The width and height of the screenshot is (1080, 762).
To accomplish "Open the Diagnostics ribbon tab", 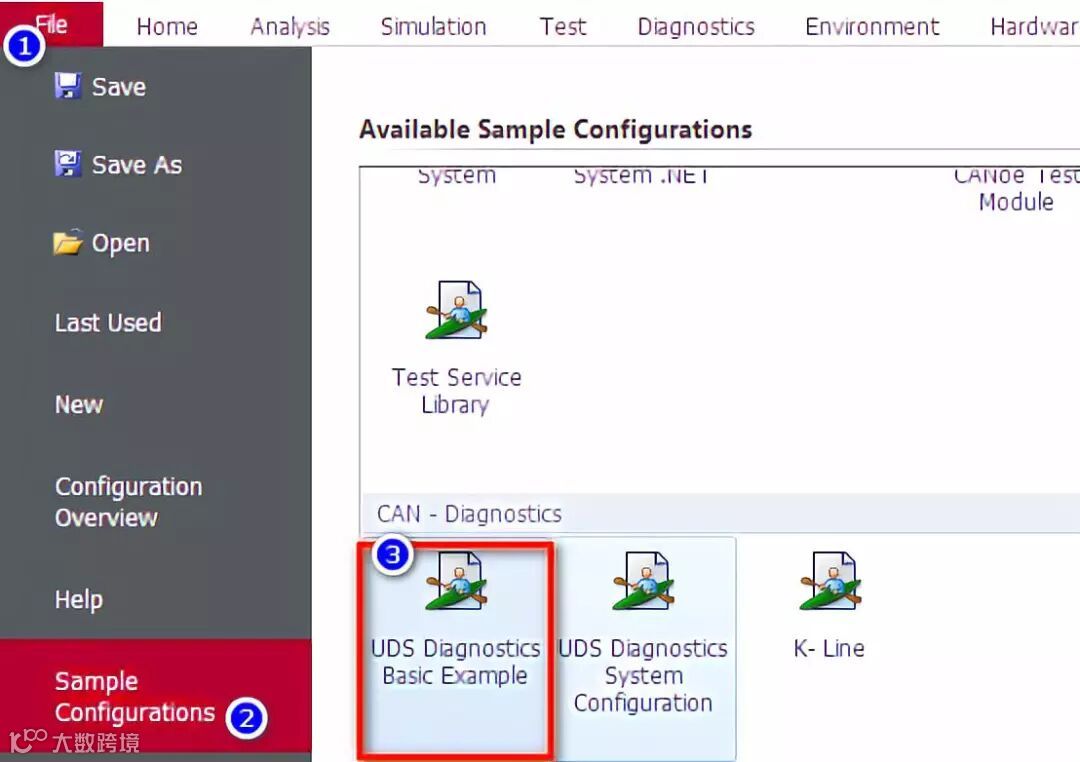I will click(696, 27).
